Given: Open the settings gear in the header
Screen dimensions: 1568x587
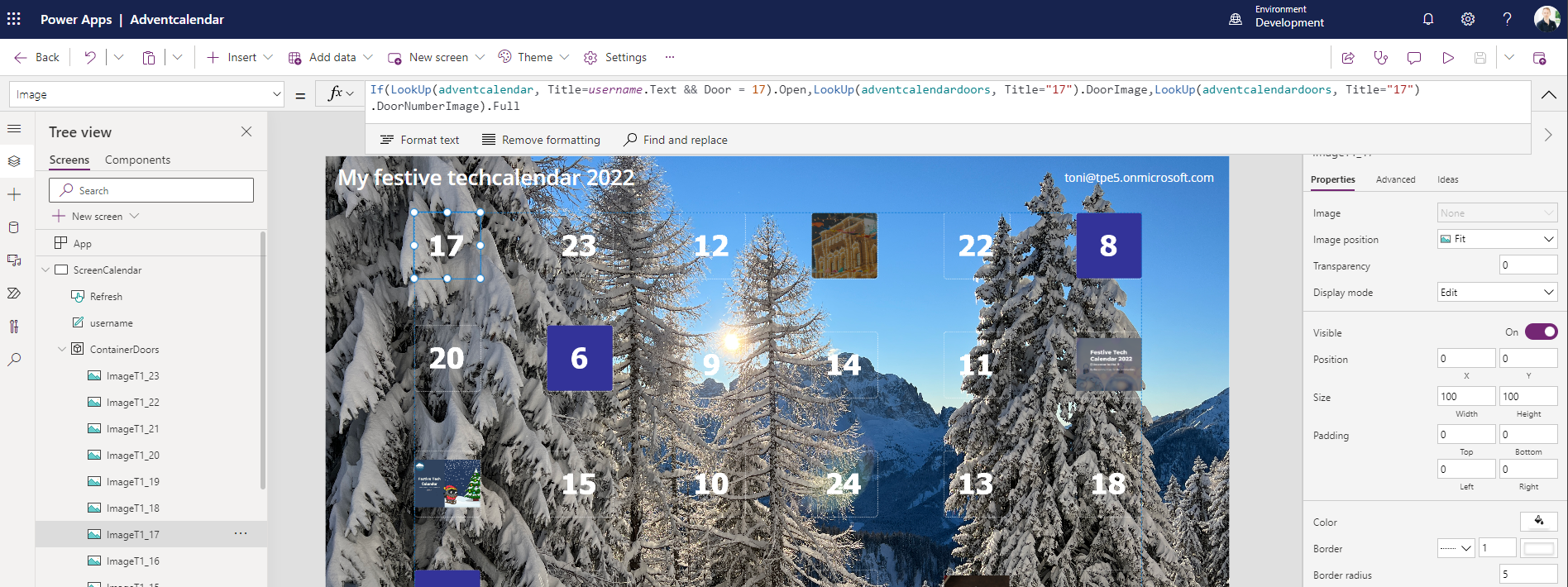Looking at the screenshot, I should click(x=1468, y=19).
